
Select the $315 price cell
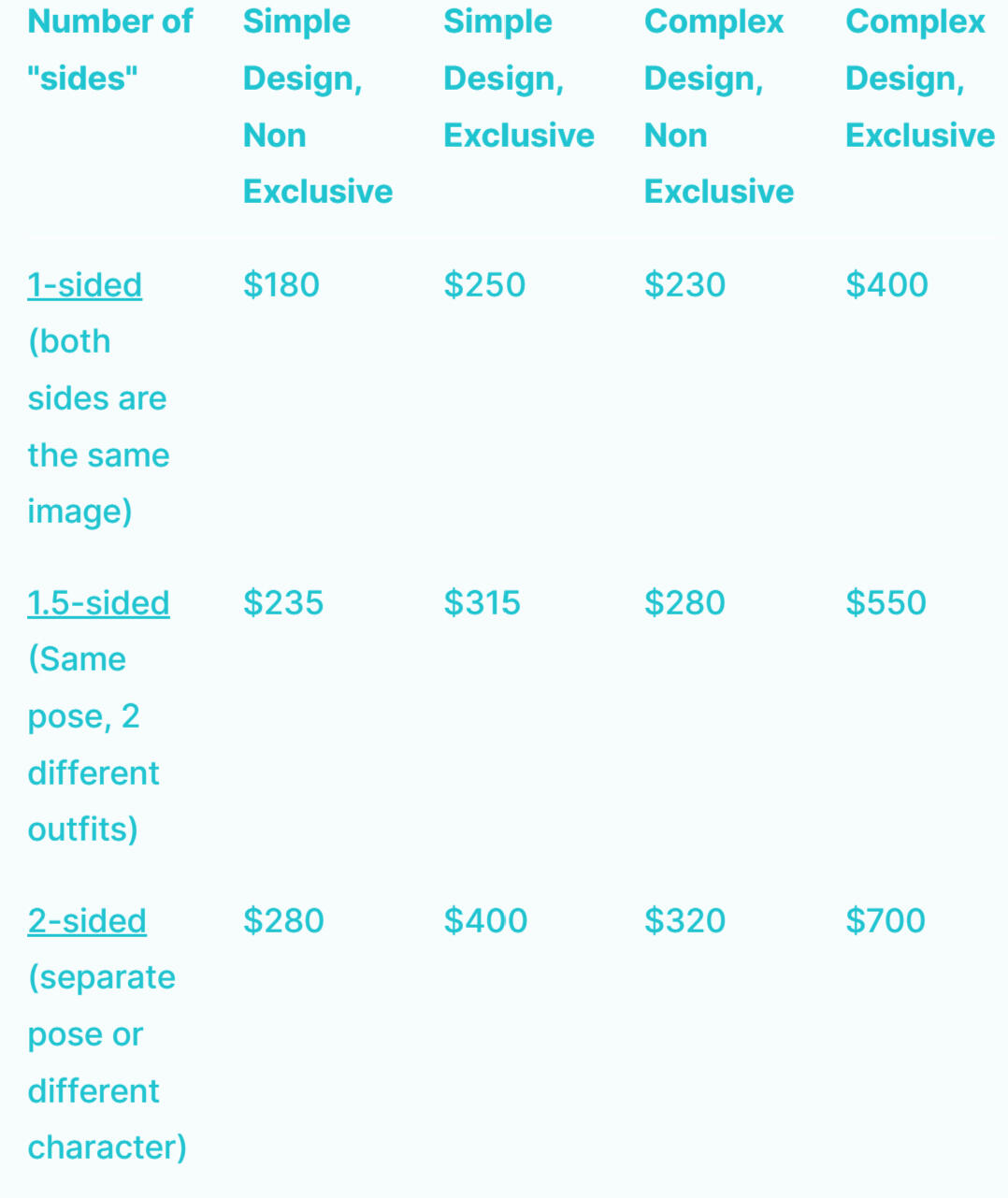(x=482, y=603)
